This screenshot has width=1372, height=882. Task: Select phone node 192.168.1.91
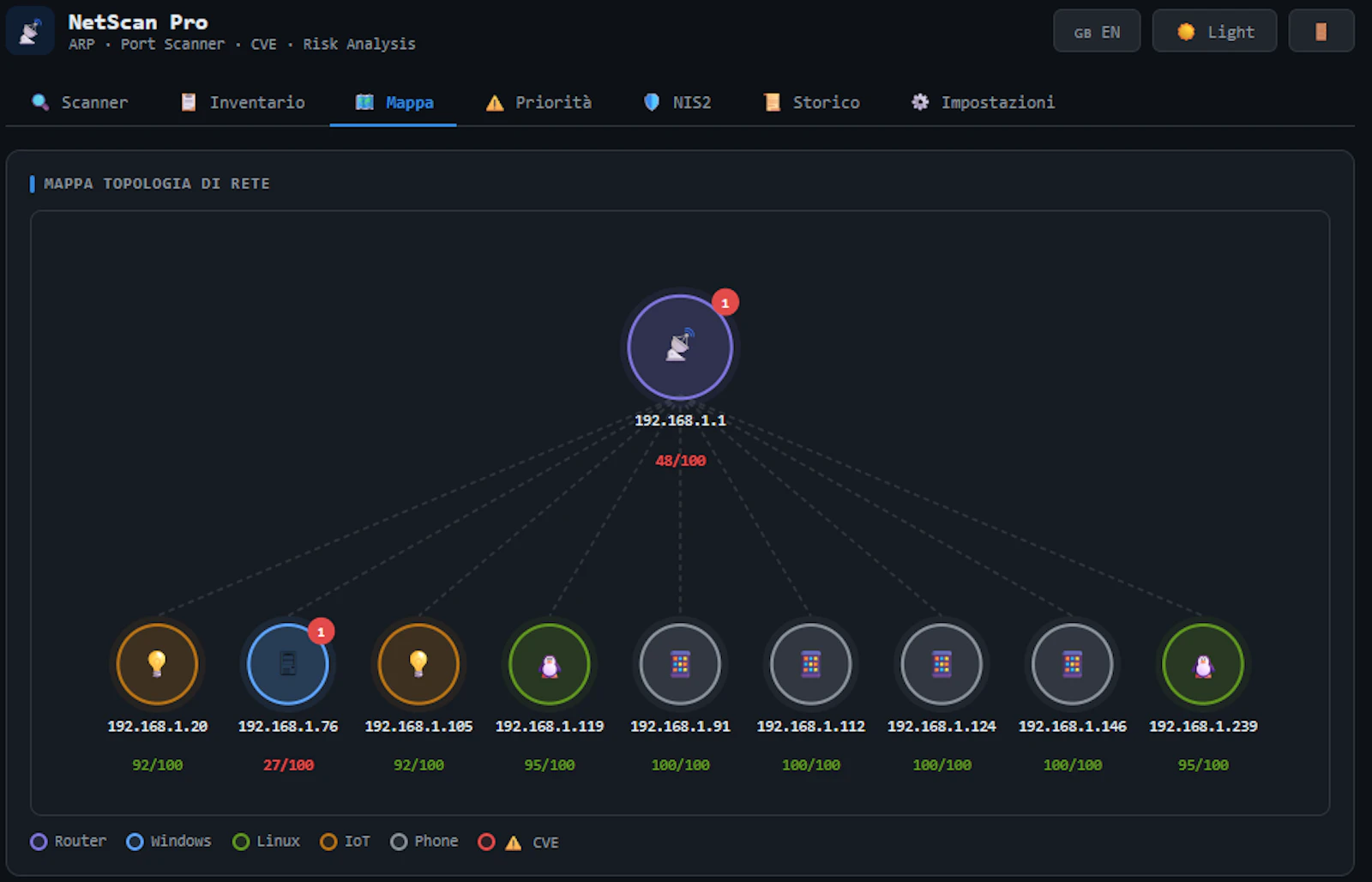tap(680, 664)
